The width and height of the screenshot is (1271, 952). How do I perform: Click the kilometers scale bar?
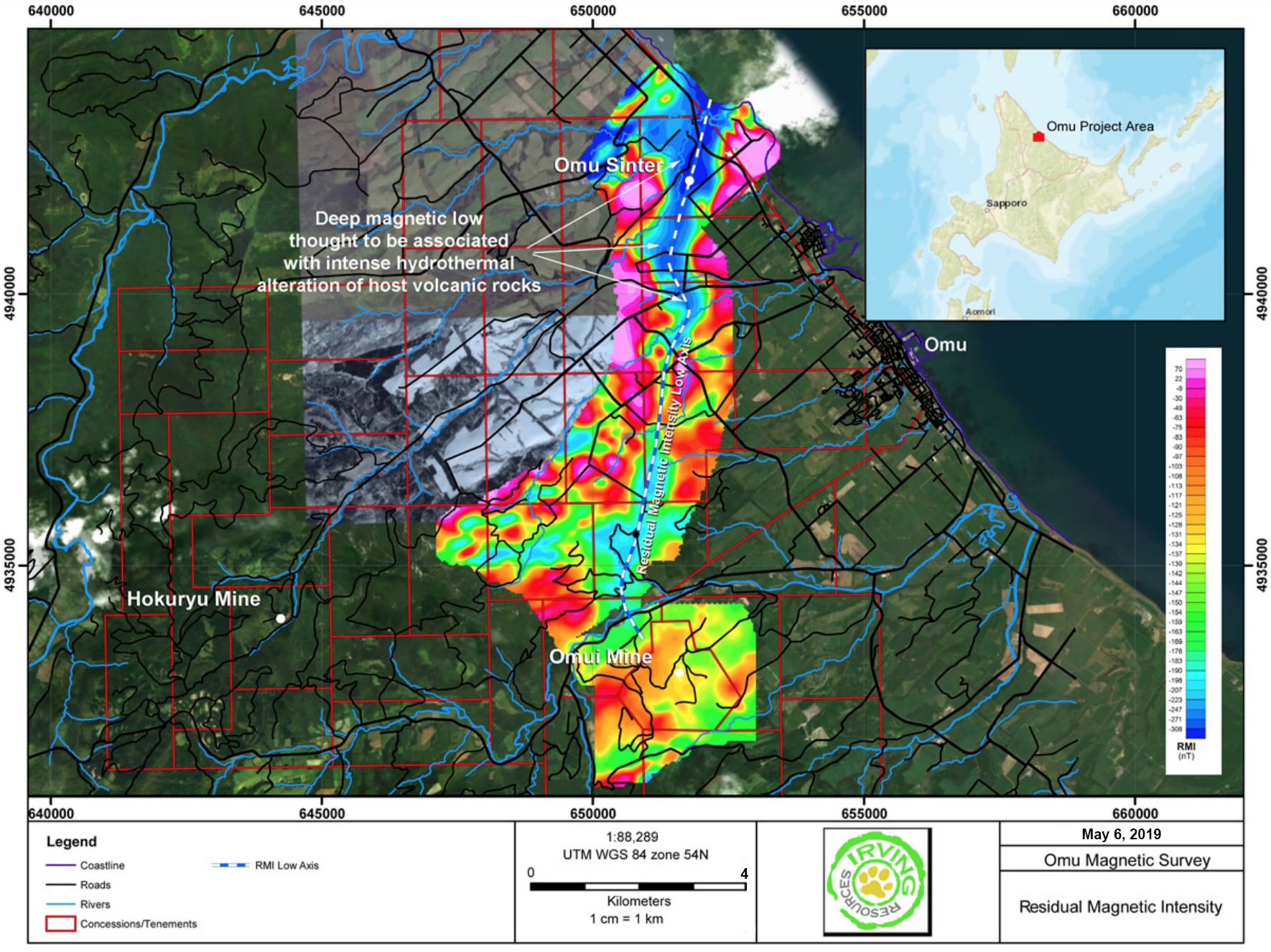tap(638, 887)
